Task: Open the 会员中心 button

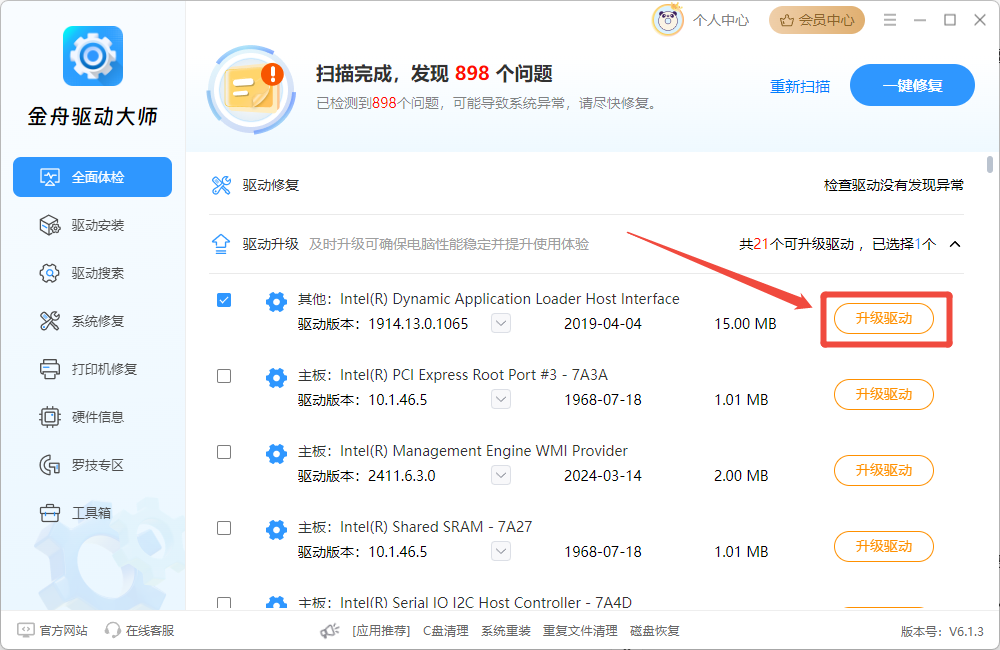Action: click(x=817, y=20)
